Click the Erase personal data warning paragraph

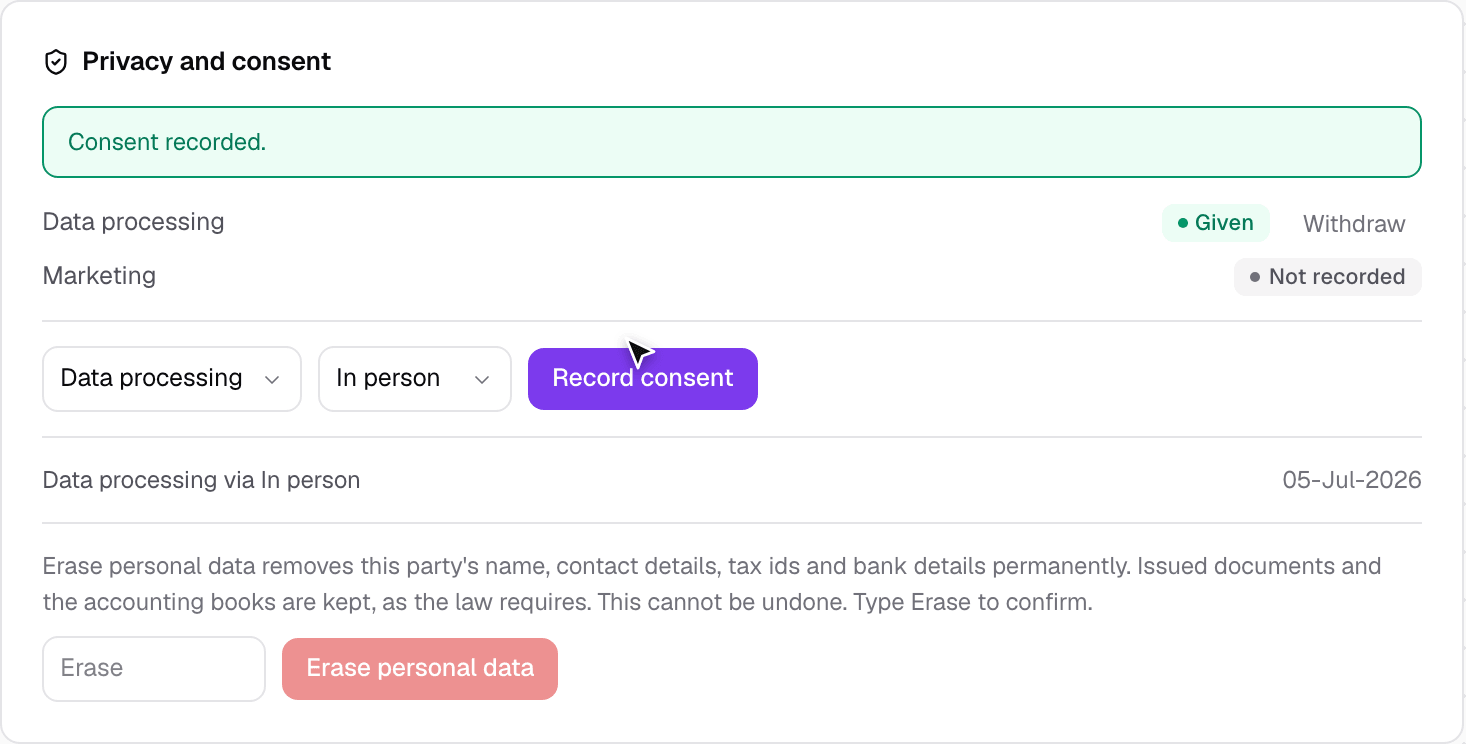pos(712,585)
